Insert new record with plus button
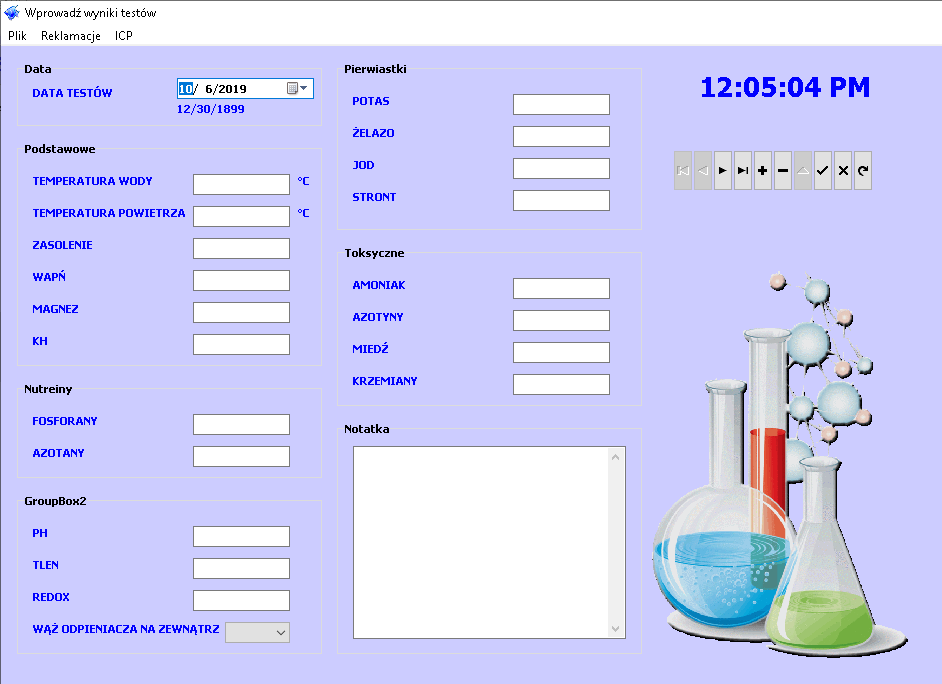The image size is (942, 684). tap(763, 171)
